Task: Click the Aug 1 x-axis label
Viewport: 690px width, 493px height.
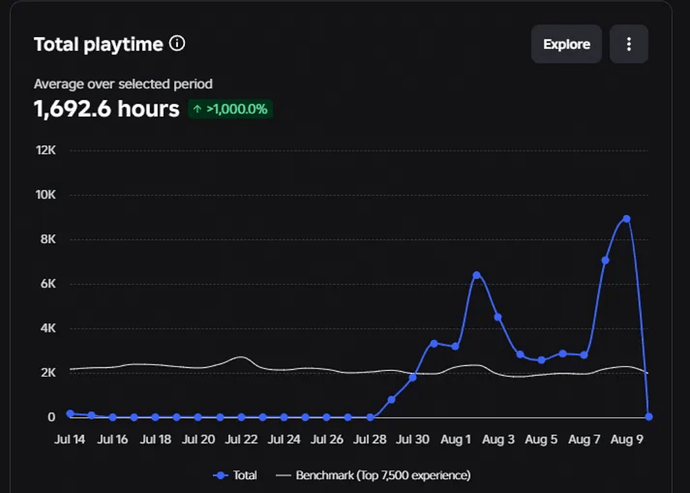Action: pyautogui.click(x=455, y=439)
